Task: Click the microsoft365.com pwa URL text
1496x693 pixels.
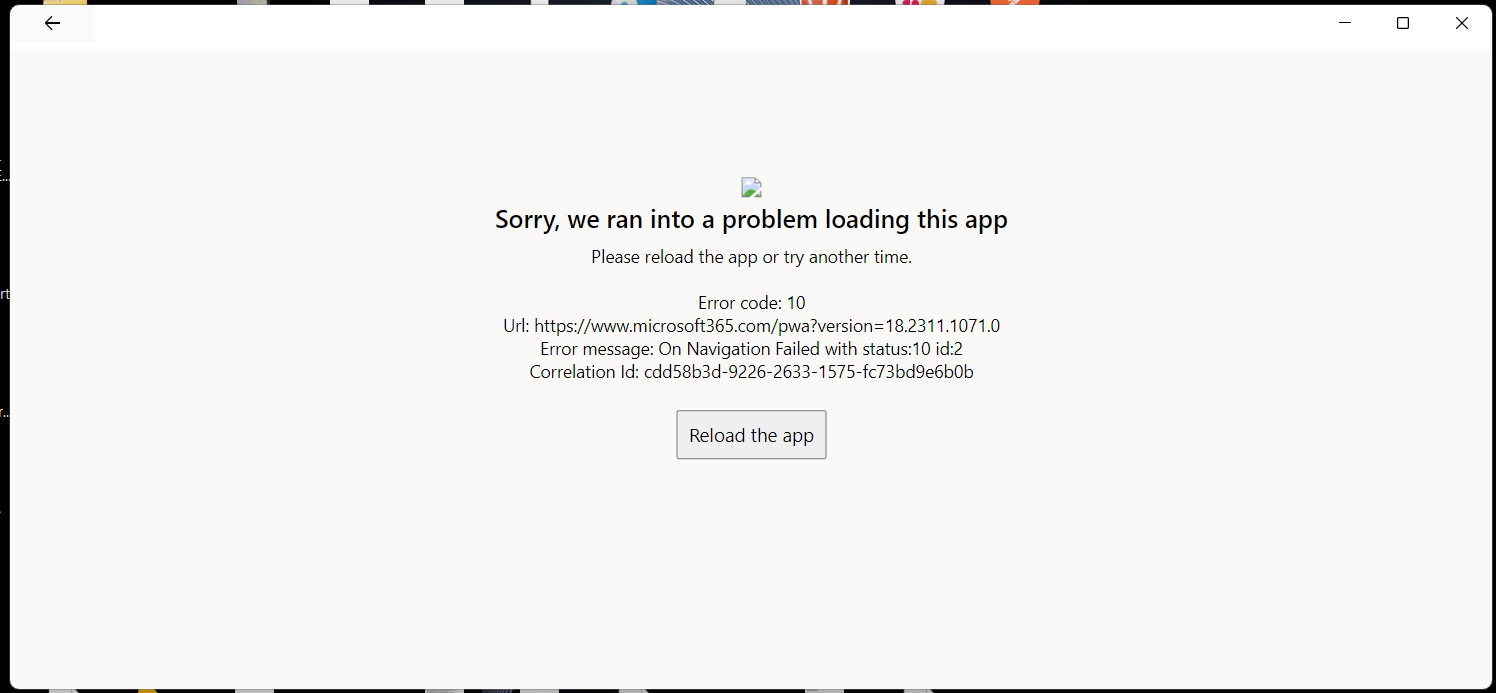Action: click(x=767, y=326)
